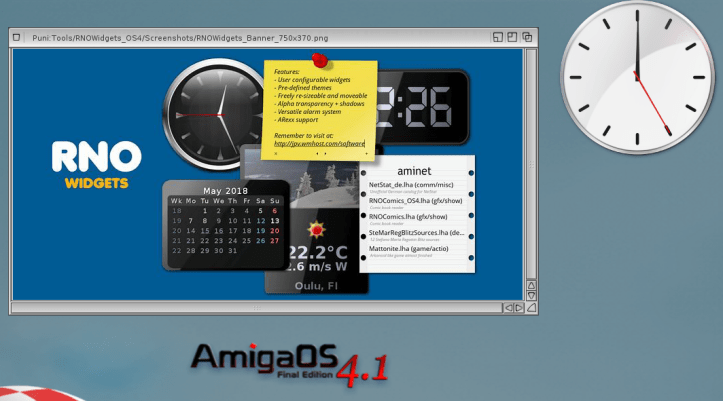Click the scroll down arrow gadget
Image resolution: width=723 pixels, height=401 pixels.
(x=531, y=295)
